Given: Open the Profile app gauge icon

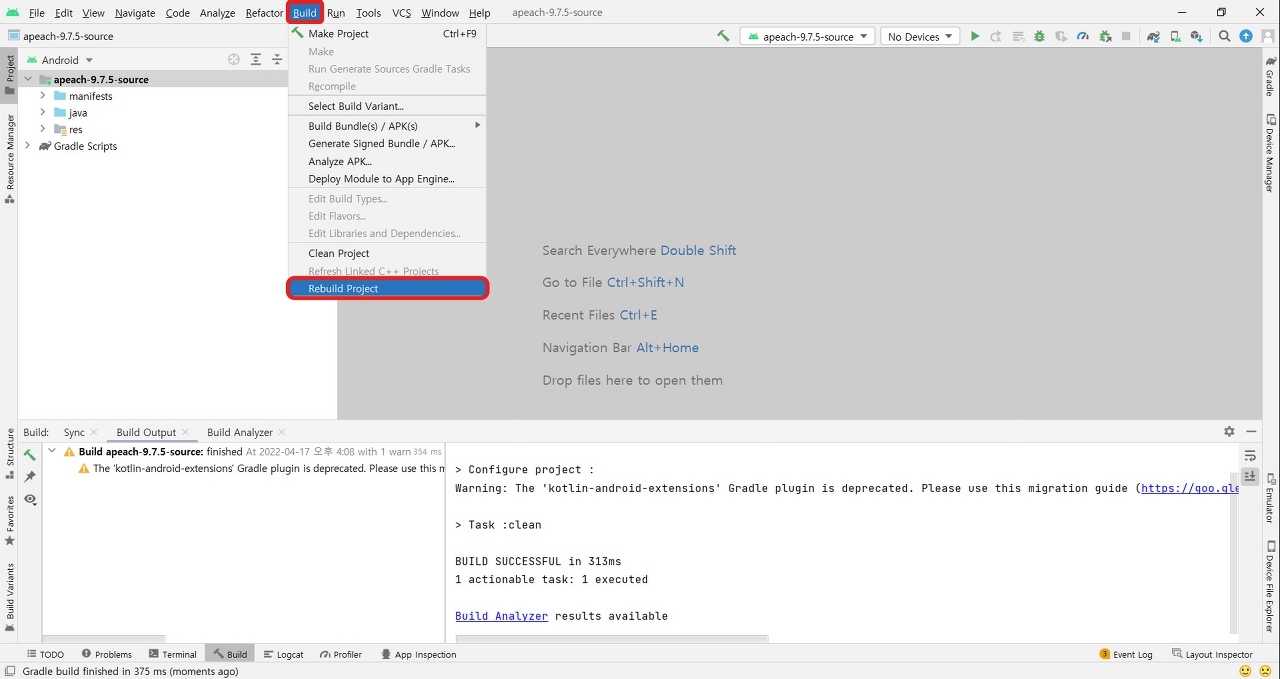Looking at the screenshot, I should [x=1083, y=36].
